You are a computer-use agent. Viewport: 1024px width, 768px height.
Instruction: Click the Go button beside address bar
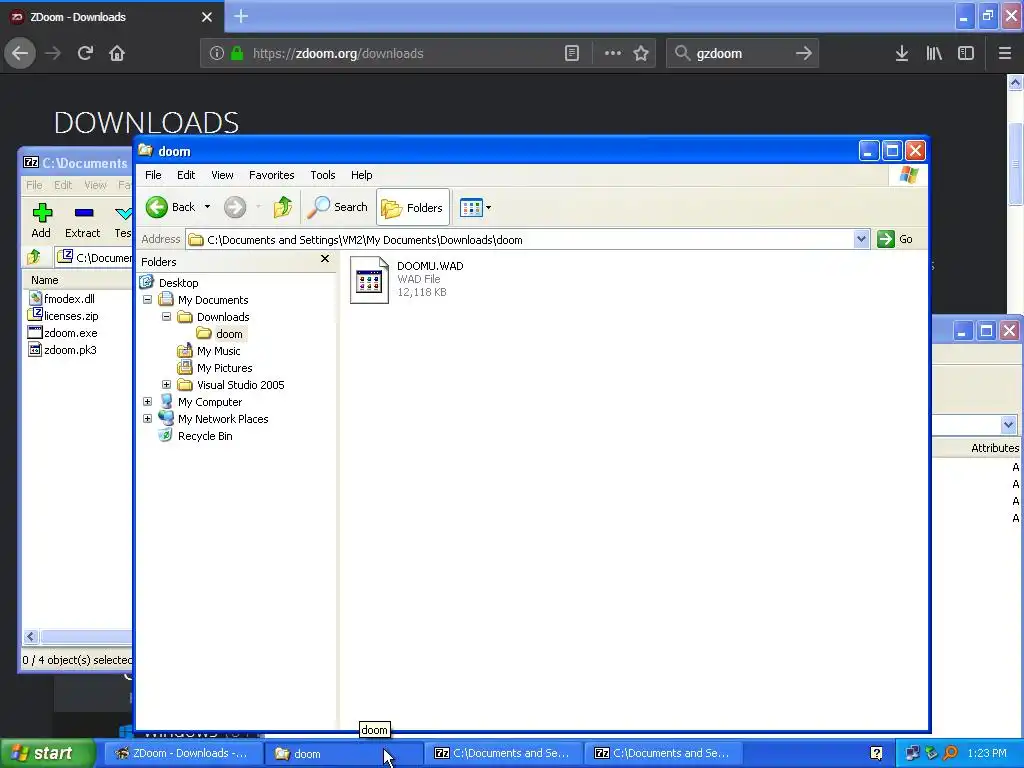click(x=895, y=239)
